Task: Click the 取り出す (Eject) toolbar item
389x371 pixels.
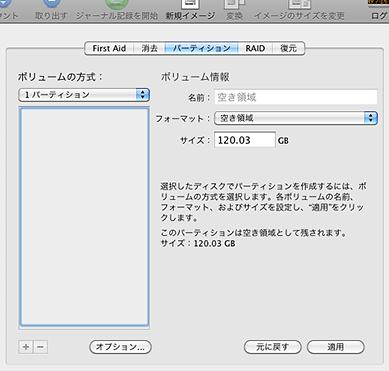Action: 51,10
